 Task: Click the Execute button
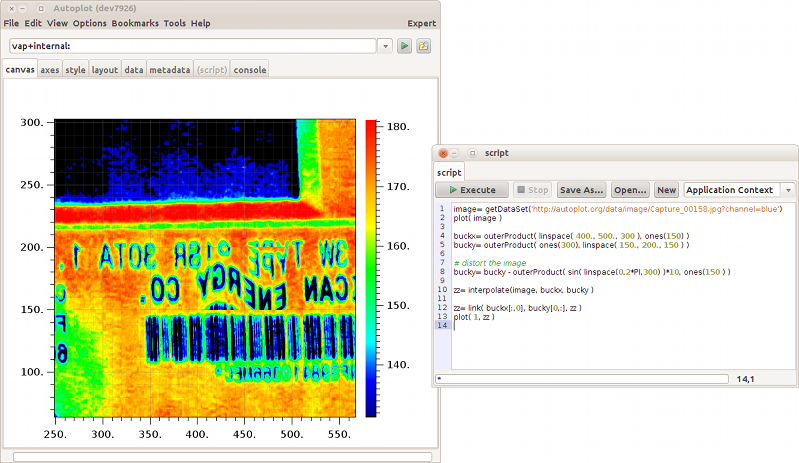(472, 190)
